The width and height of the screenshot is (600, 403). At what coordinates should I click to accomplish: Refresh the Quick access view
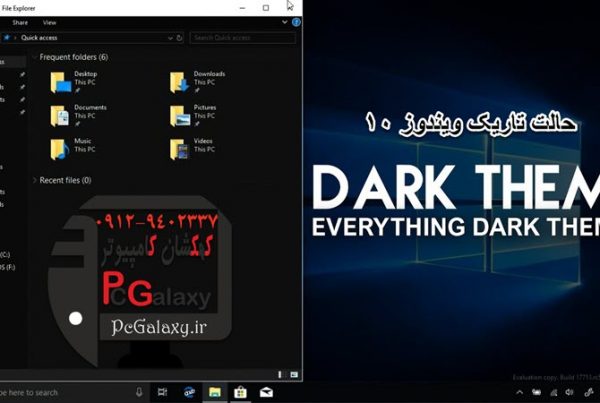tap(179, 38)
